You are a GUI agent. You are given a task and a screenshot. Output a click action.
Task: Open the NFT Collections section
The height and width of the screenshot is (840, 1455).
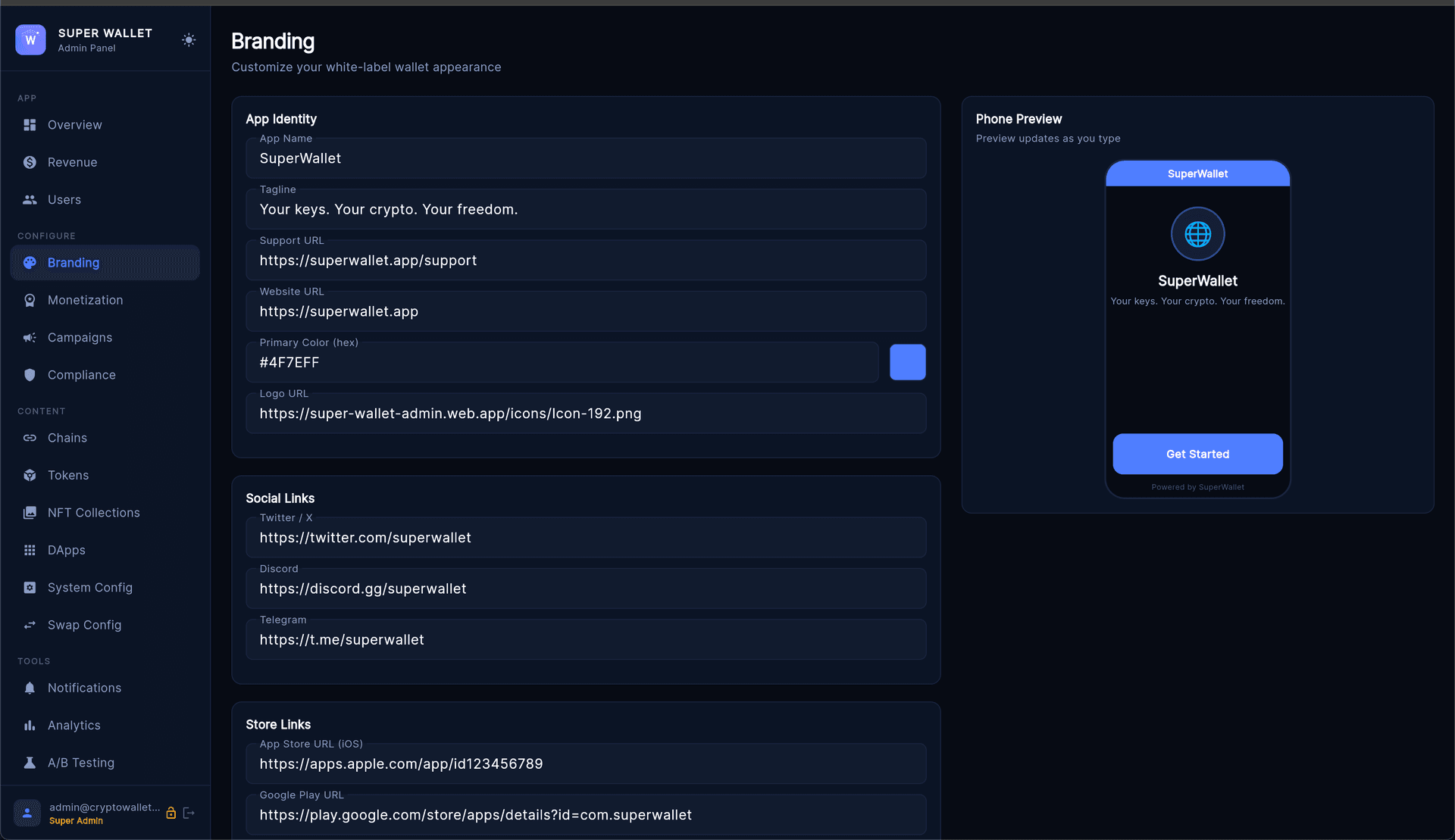click(x=105, y=513)
